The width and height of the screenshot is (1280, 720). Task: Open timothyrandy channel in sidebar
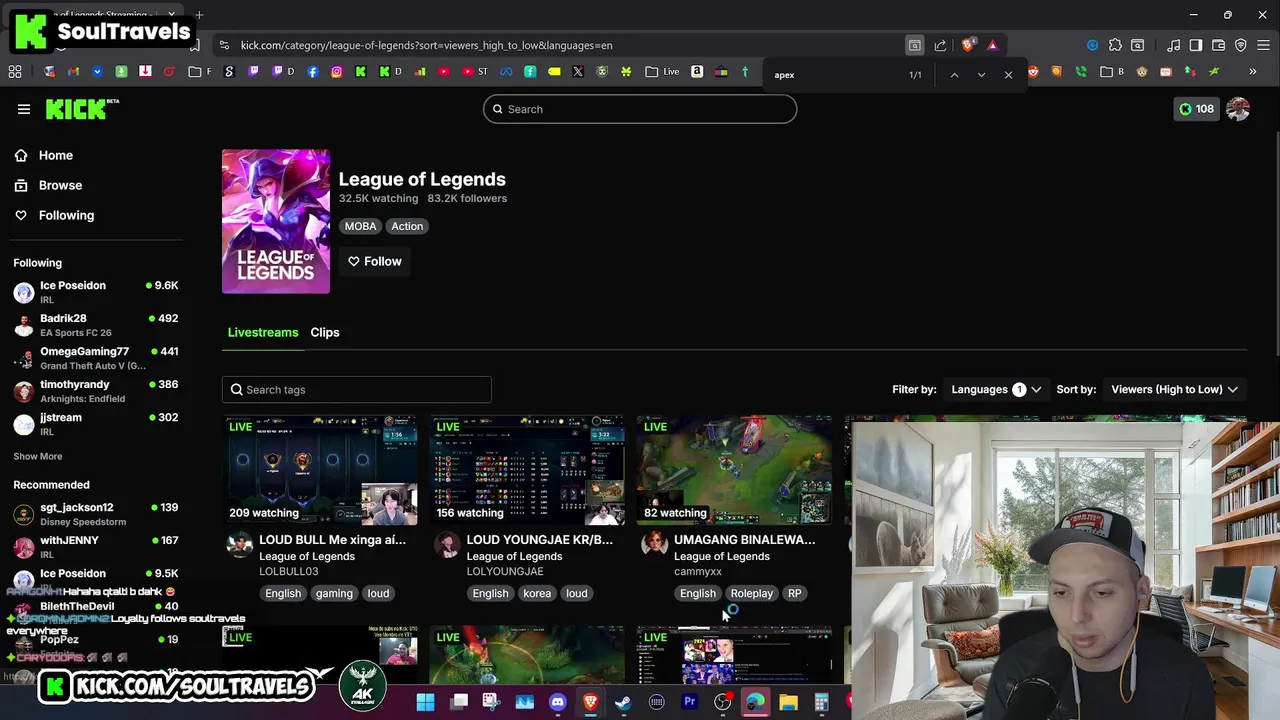click(96, 391)
